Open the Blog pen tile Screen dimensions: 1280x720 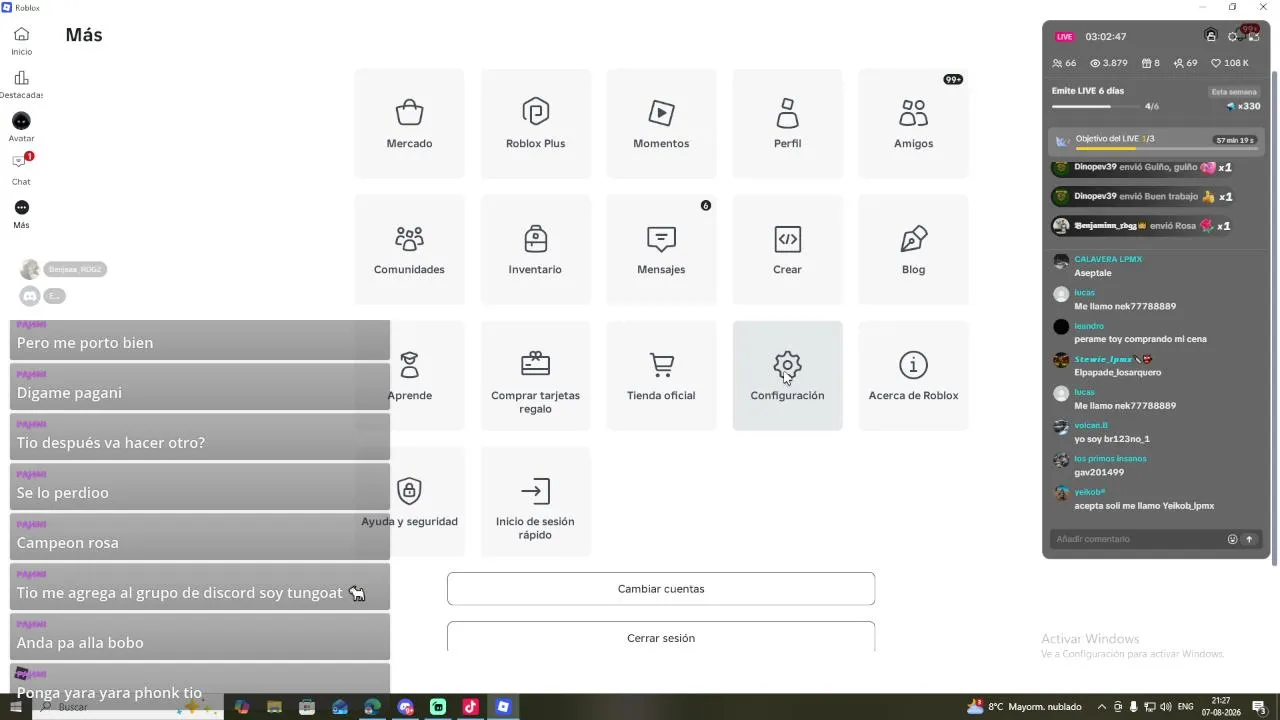tap(913, 250)
